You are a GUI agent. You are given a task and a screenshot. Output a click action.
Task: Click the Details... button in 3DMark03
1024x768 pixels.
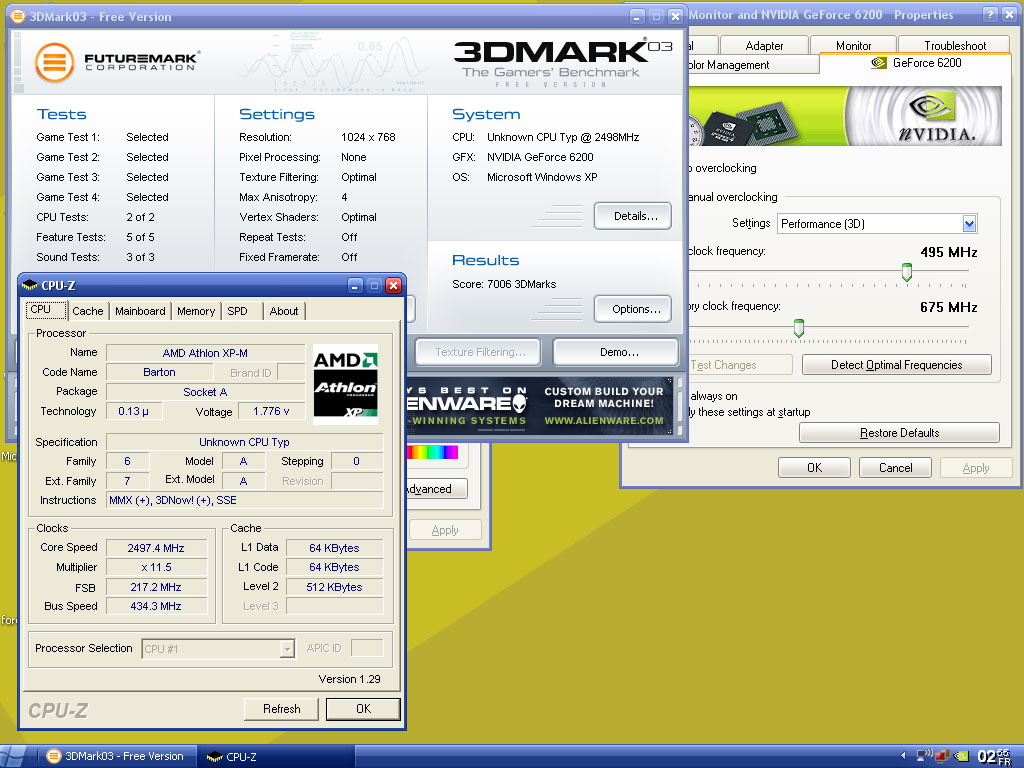(x=633, y=216)
